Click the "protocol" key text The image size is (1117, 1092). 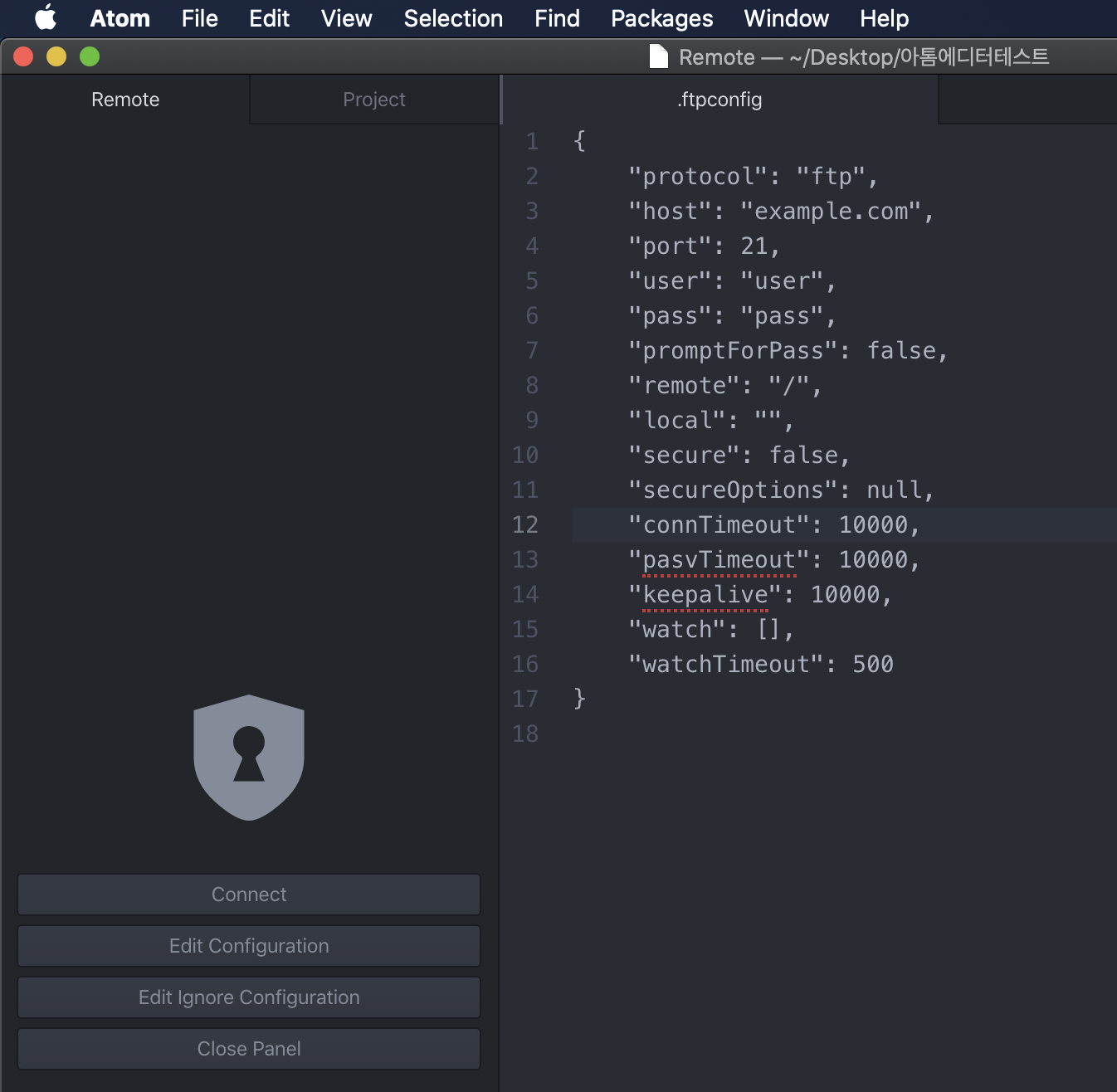click(x=698, y=177)
